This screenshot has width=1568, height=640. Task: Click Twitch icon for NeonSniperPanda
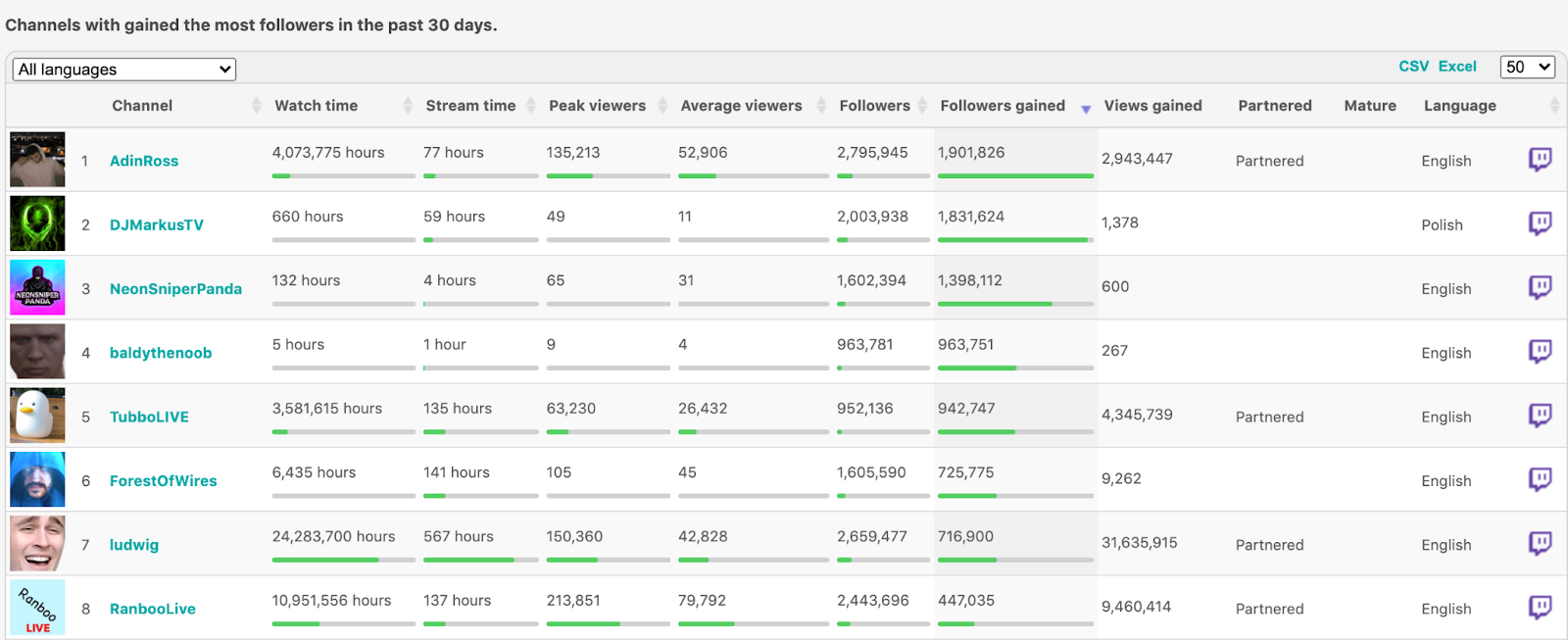[x=1540, y=287]
